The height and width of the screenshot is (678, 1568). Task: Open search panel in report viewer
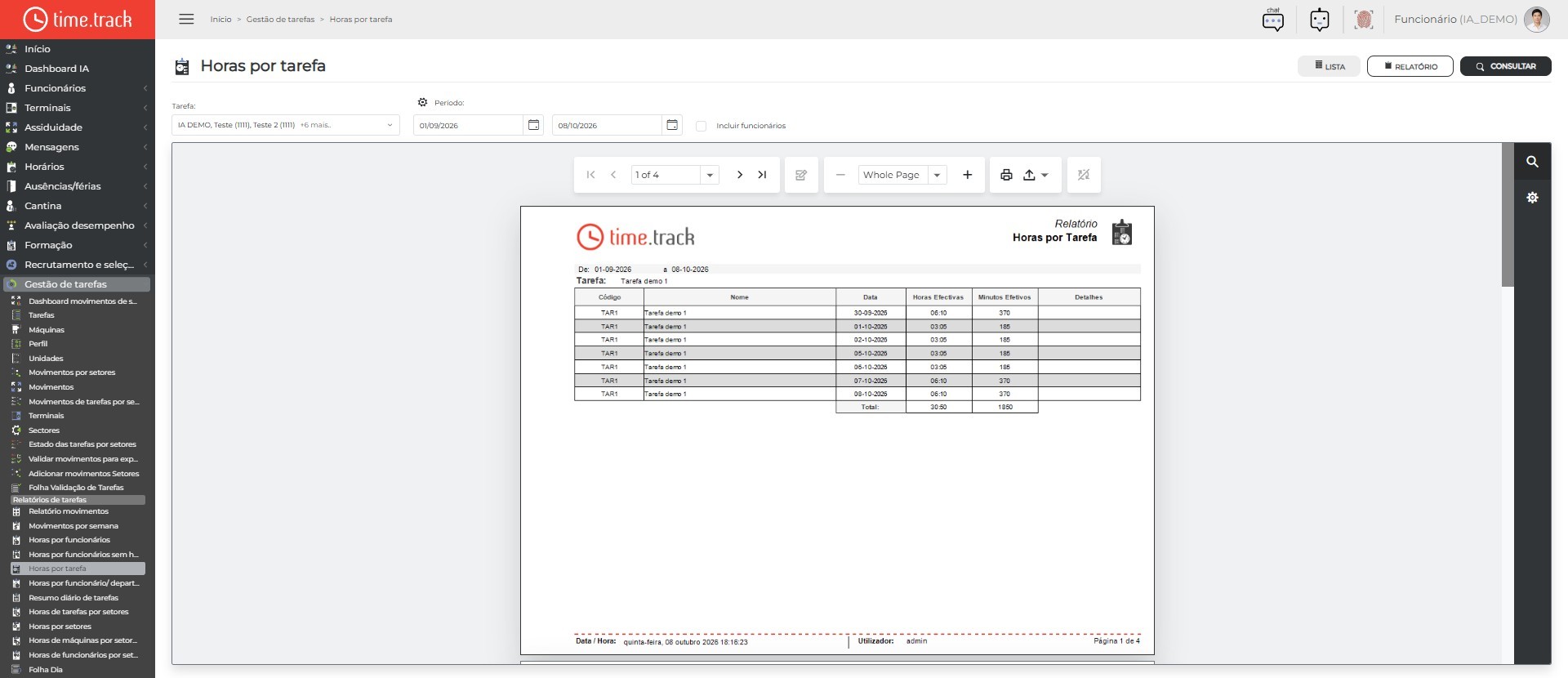click(1532, 162)
